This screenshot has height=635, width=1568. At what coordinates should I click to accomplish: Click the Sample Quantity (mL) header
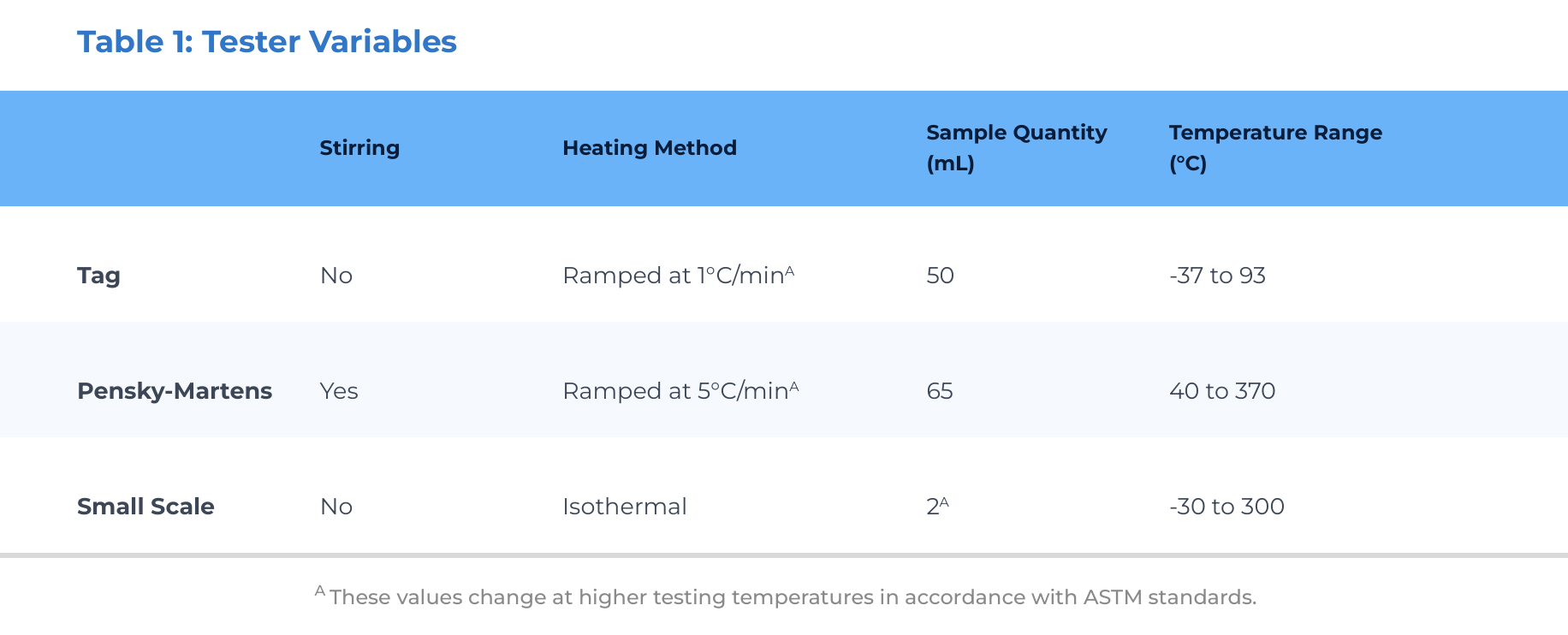[x=1017, y=148]
